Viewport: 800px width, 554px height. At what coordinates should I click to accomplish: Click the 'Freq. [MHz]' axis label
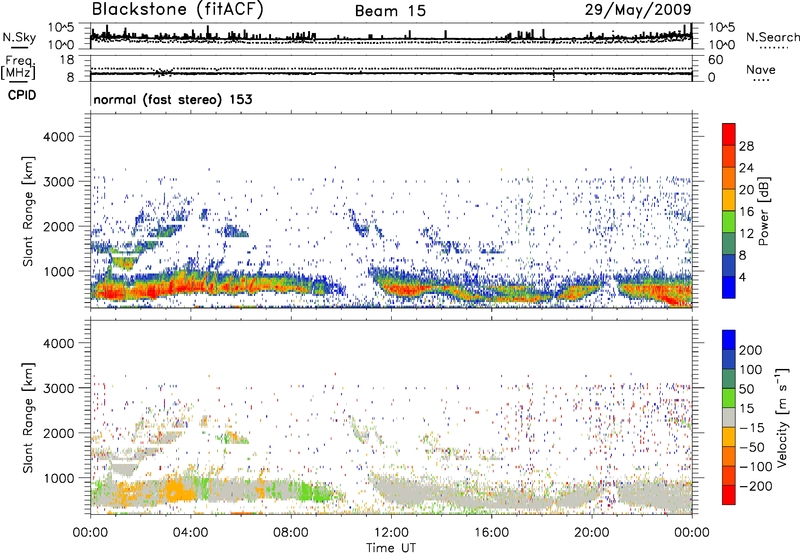click(18, 67)
